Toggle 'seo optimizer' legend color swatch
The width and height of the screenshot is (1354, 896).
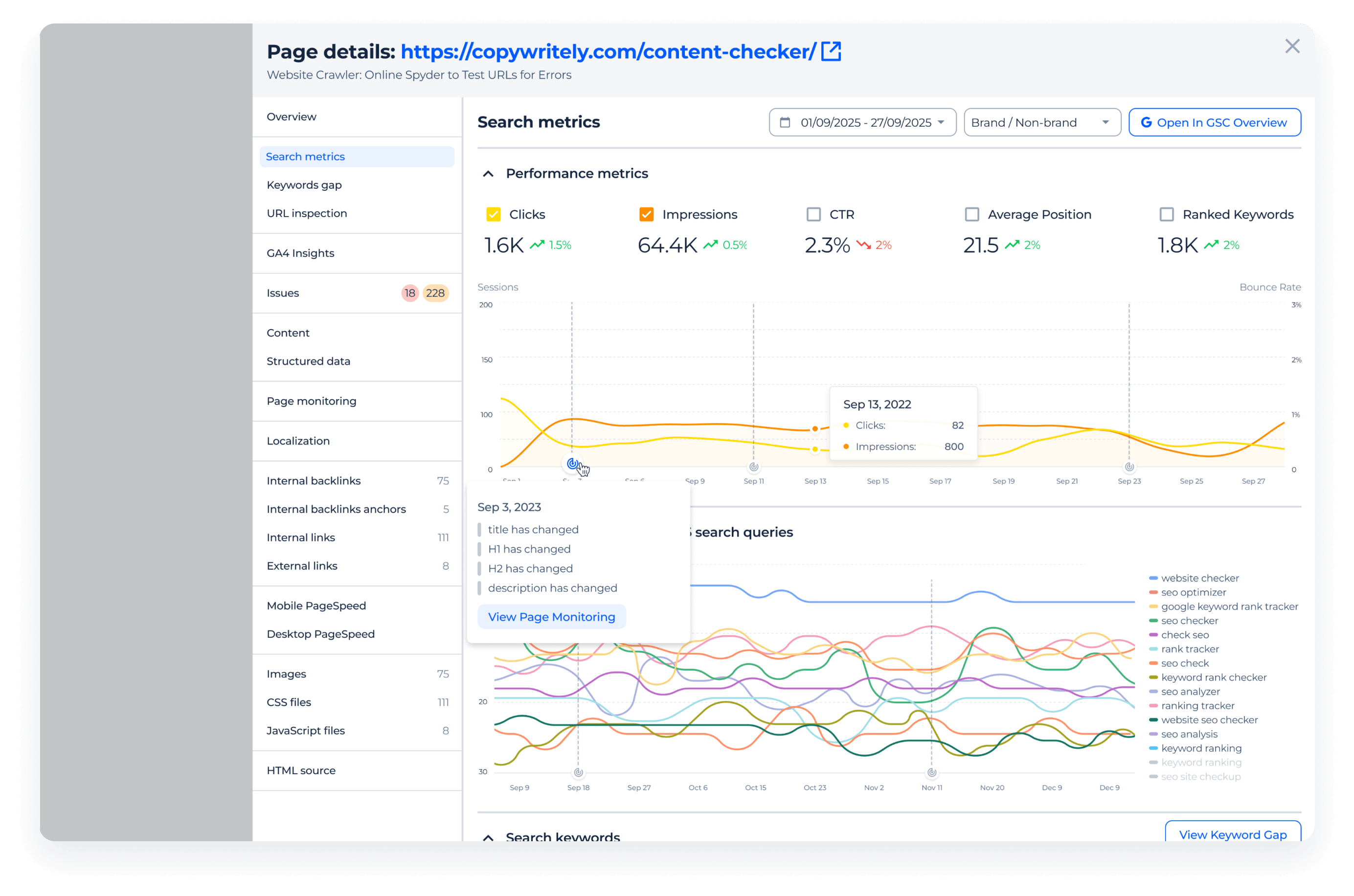coord(1153,593)
